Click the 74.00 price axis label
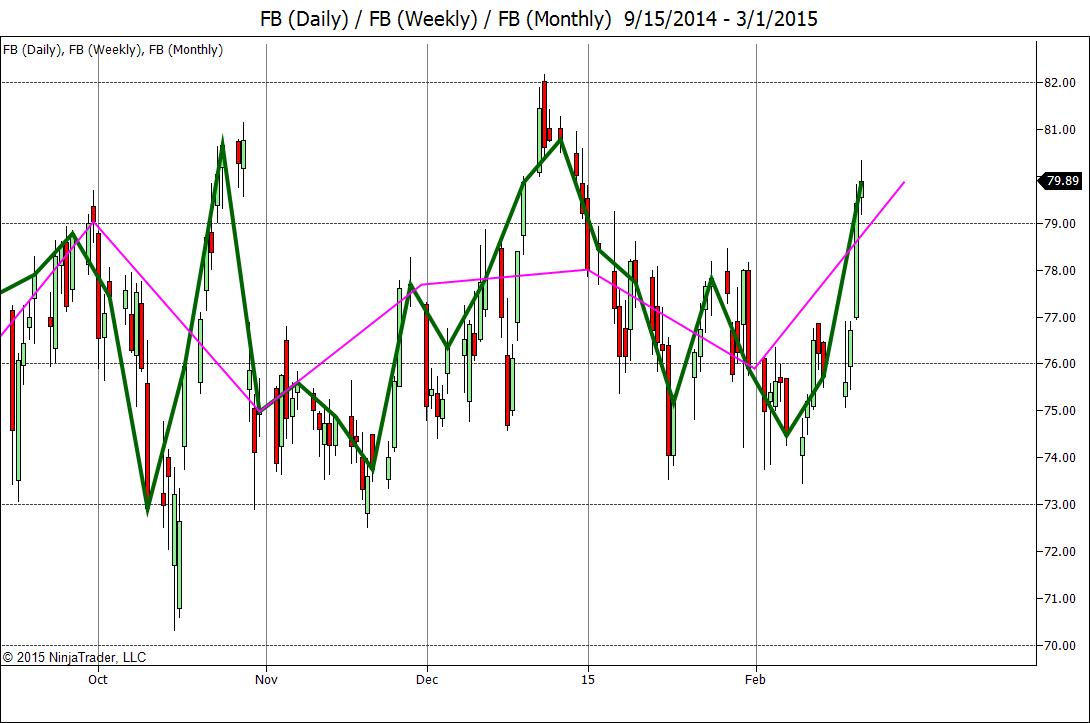This screenshot has height=723, width=1090. [1060, 457]
